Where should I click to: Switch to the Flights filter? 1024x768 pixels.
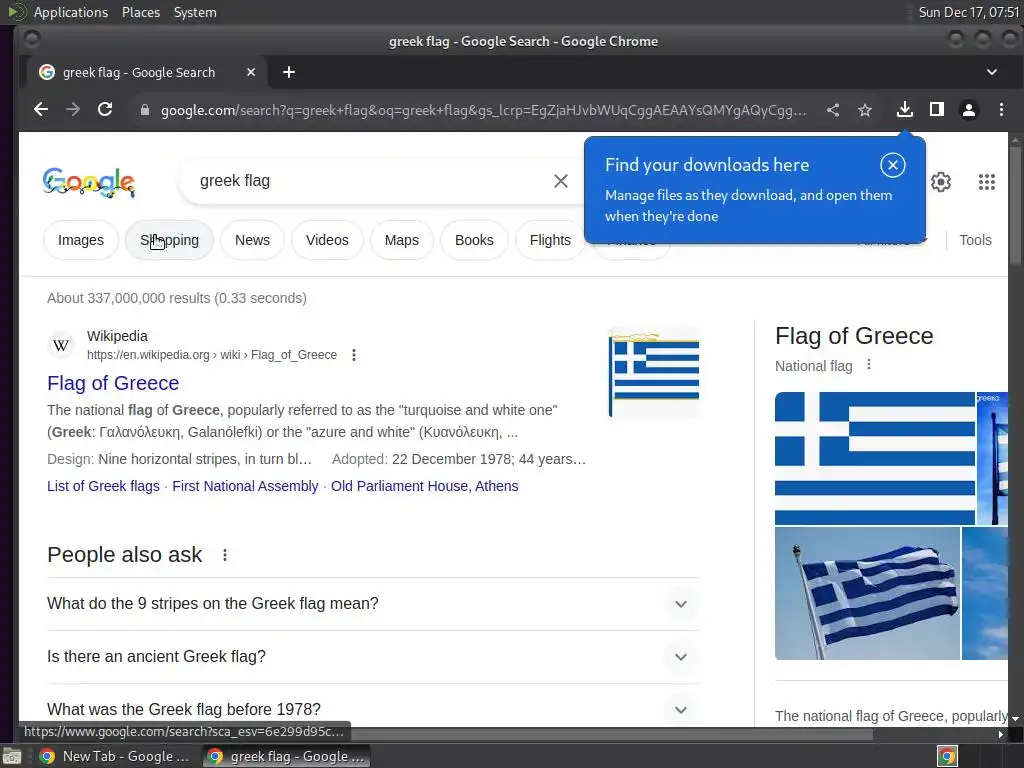tap(550, 240)
